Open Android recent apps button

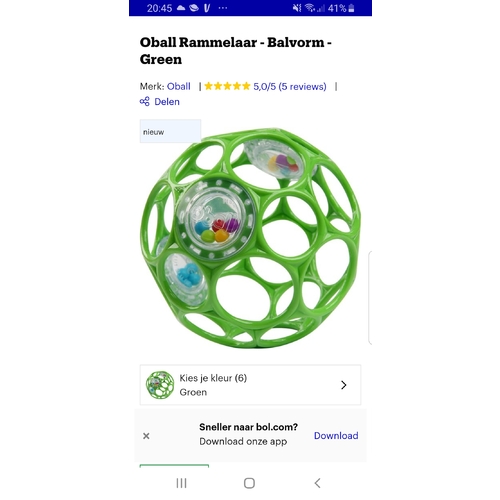pos(181,483)
